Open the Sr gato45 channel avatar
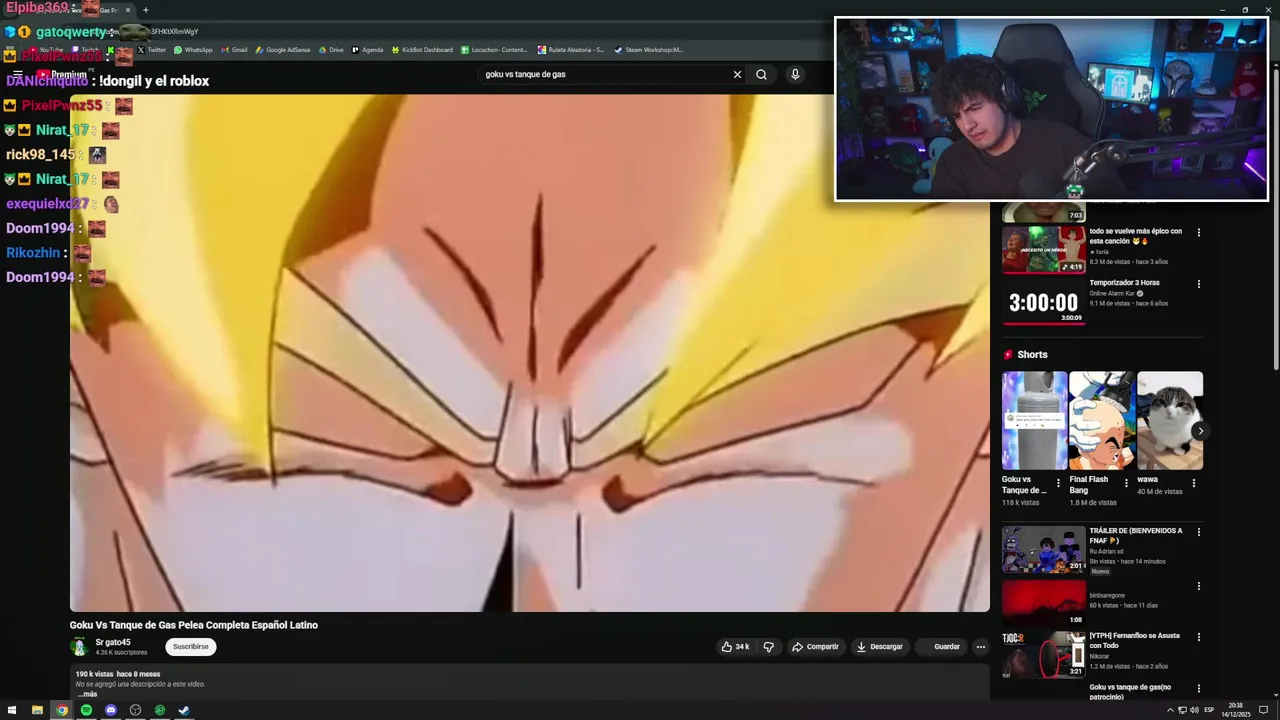 click(79, 647)
